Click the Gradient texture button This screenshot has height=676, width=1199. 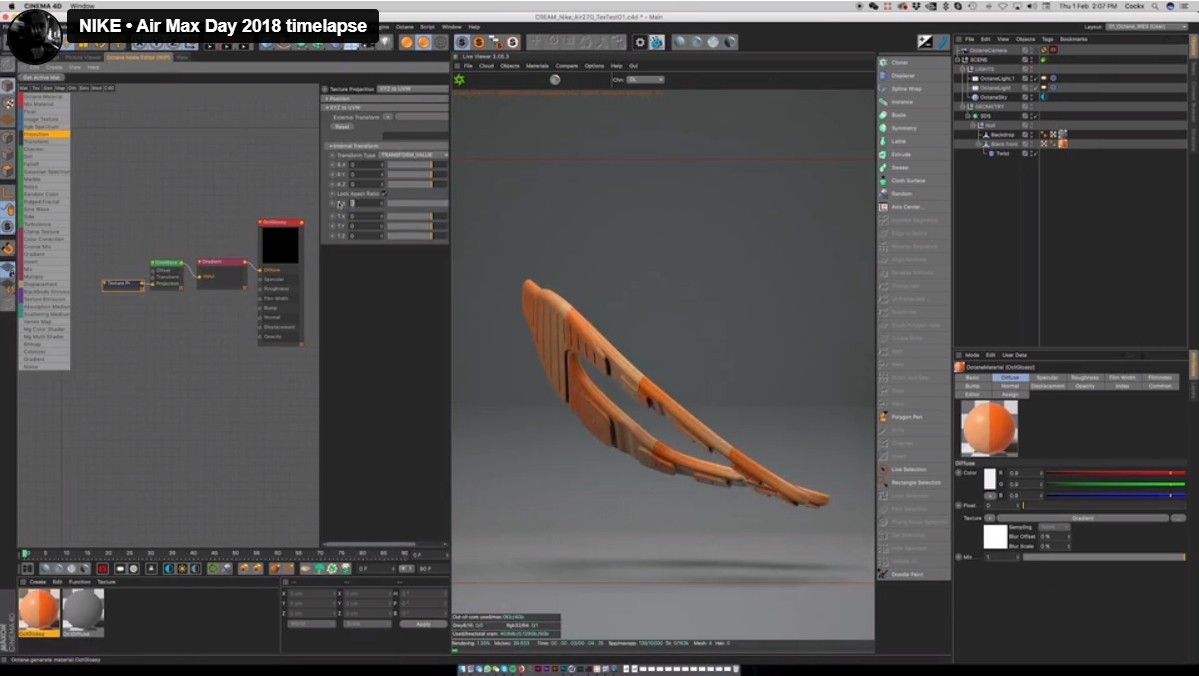tap(1083, 518)
